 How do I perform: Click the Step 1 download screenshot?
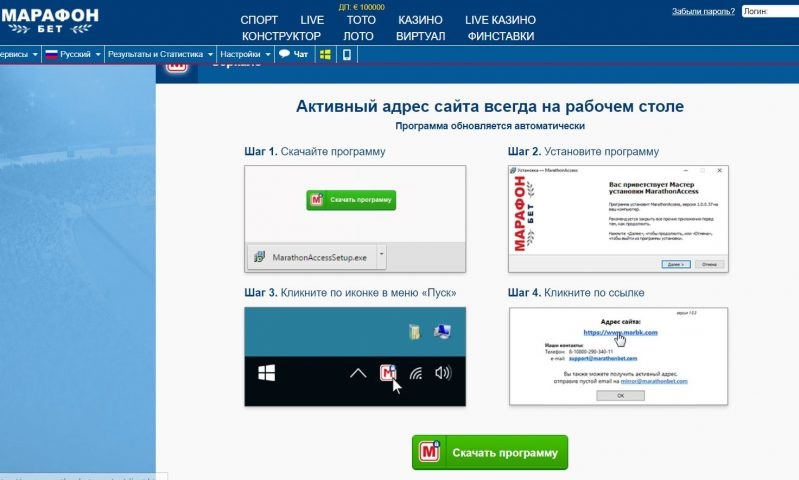click(x=355, y=219)
